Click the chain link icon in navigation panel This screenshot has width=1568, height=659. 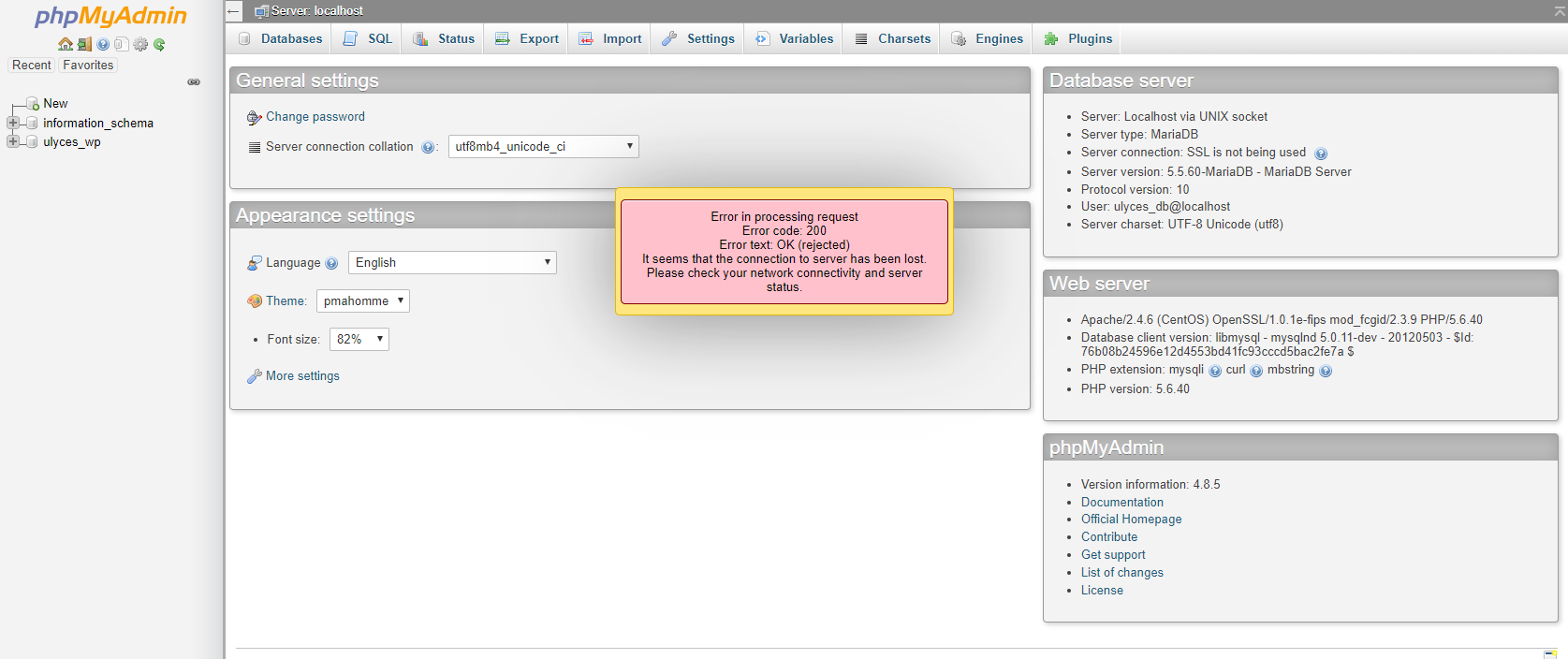[194, 82]
